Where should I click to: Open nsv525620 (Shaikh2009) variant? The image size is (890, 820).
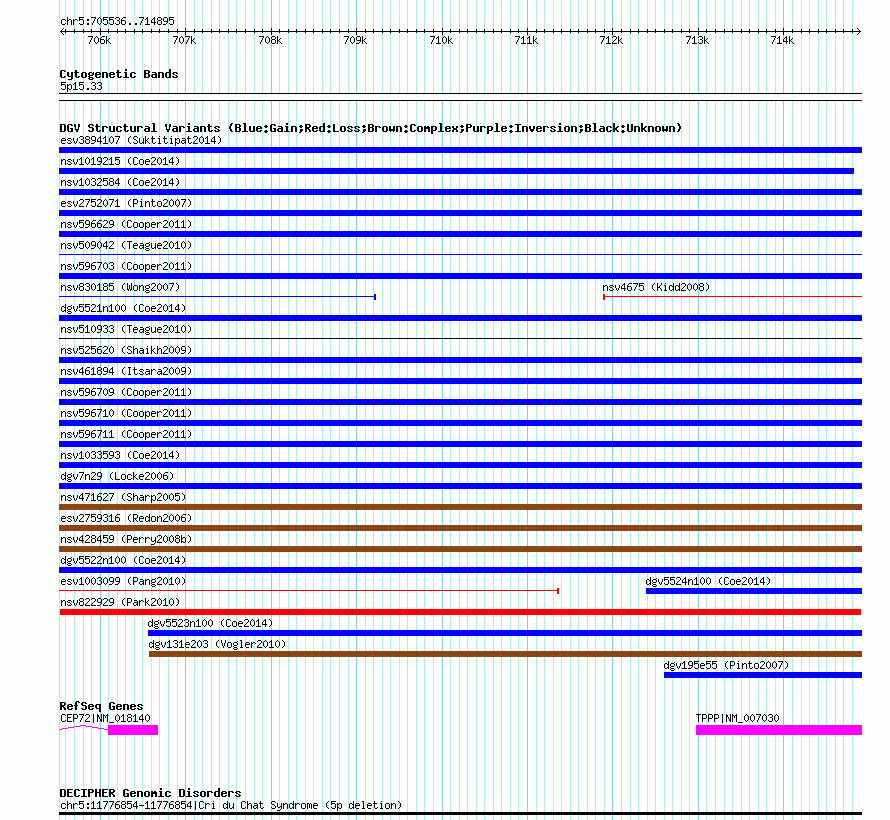[126, 350]
